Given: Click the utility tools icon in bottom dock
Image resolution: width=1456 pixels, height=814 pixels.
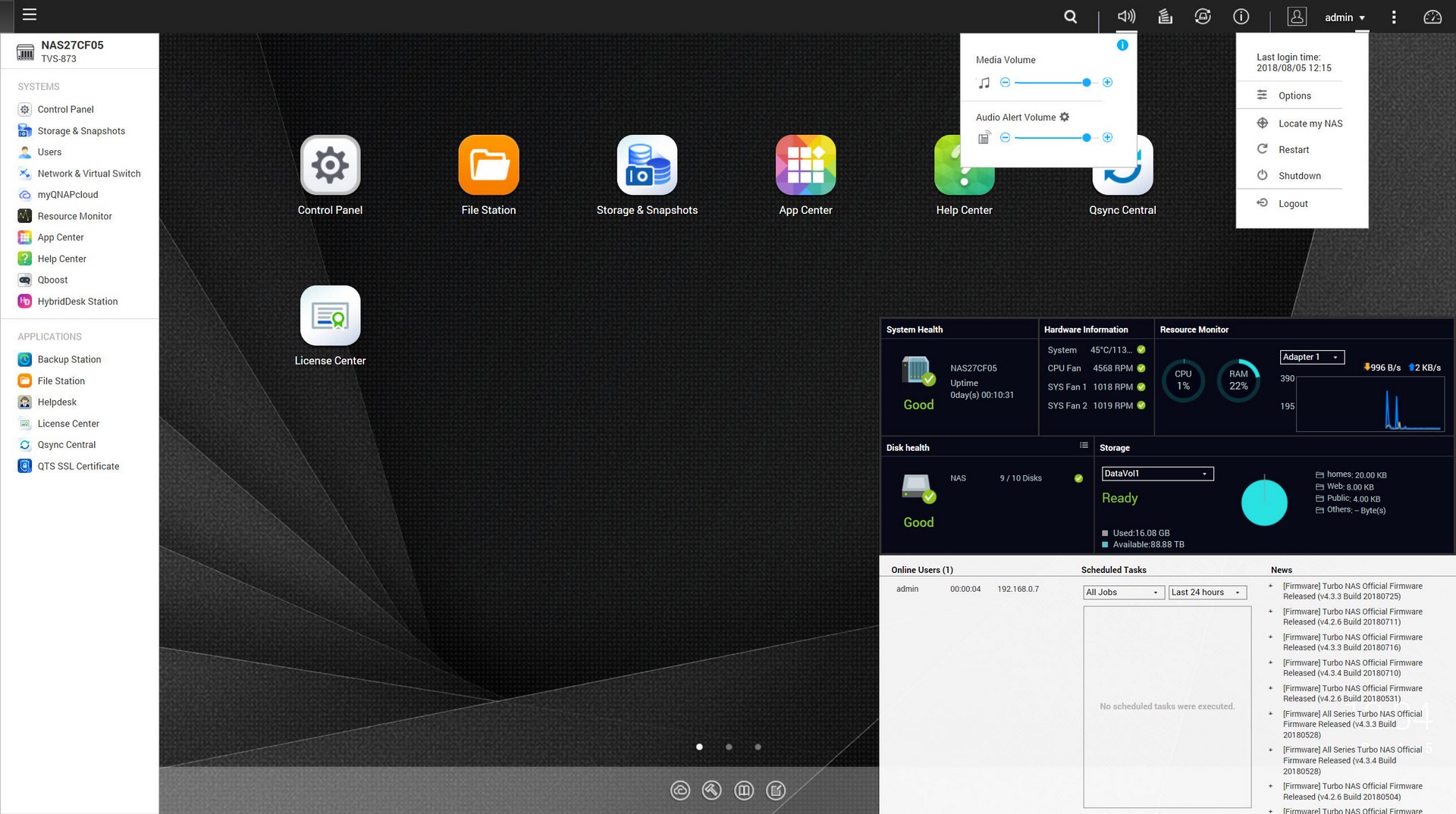Looking at the screenshot, I should click(x=711, y=791).
